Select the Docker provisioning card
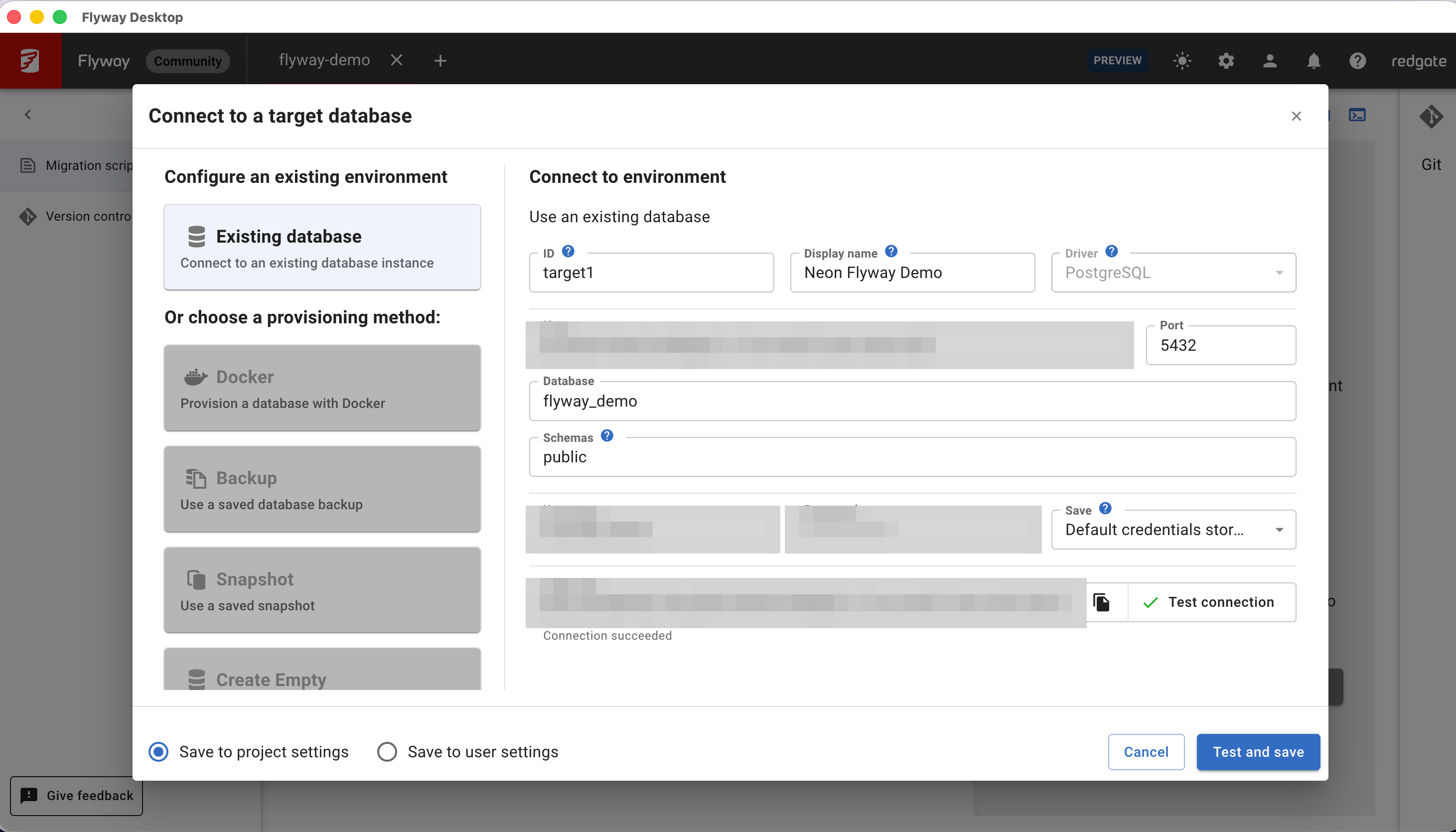This screenshot has width=1456, height=832. tap(322, 388)
